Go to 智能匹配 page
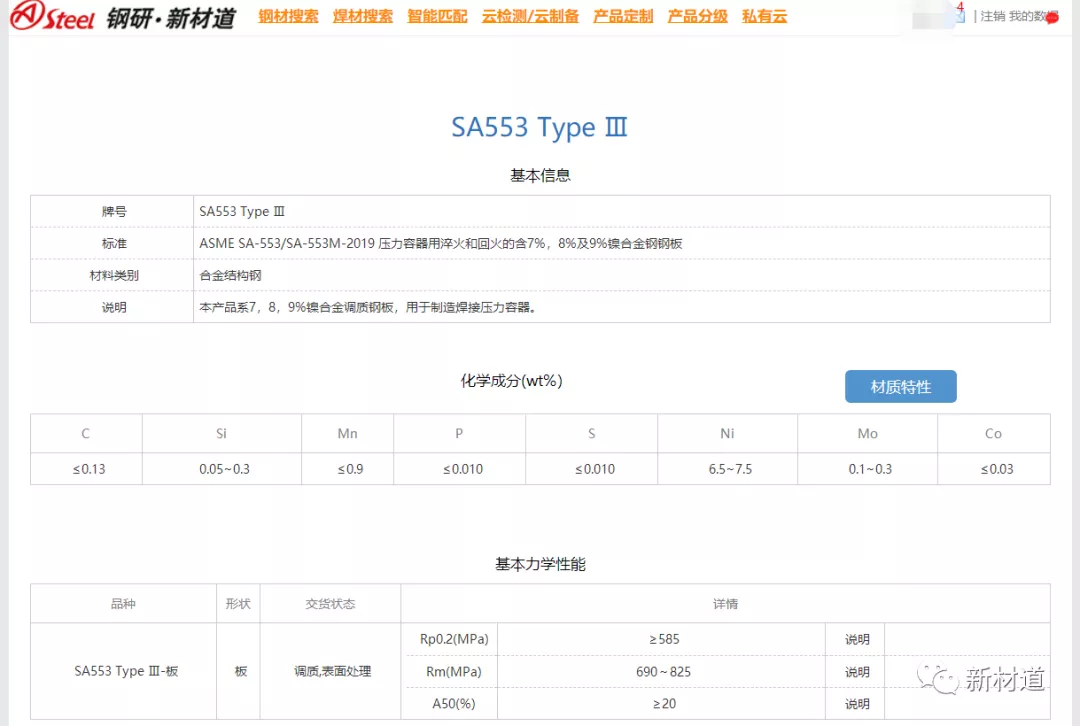Viewport: 1080px width, 726px height. [437, 17]
